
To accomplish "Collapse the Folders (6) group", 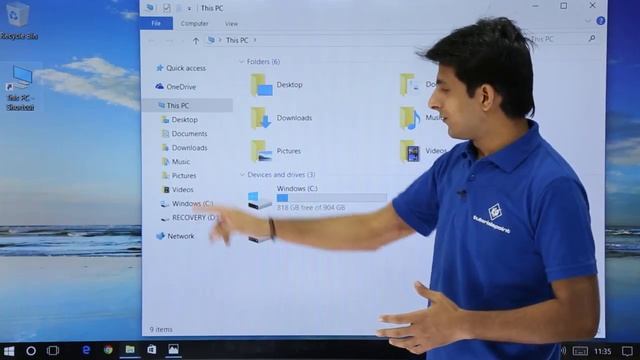I will coord(242,62).
